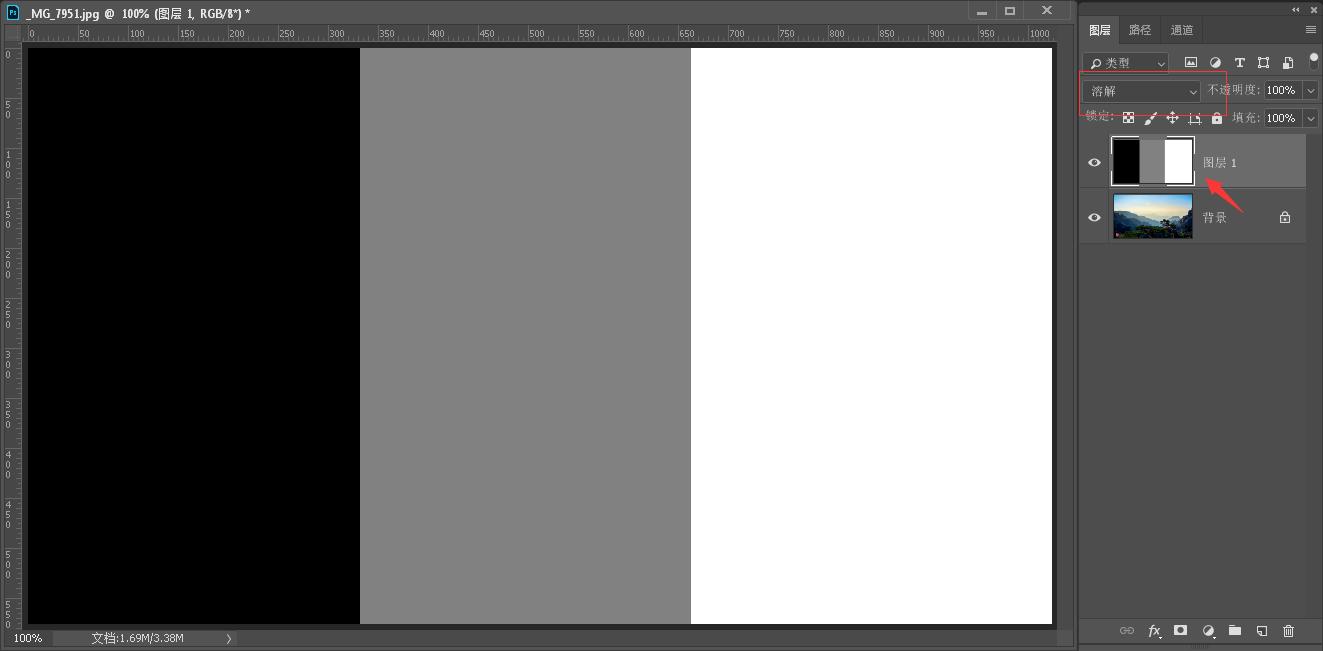Add a layer mask to the layer
Viewport: 1323px width, 651px height.
point(1181,631)
